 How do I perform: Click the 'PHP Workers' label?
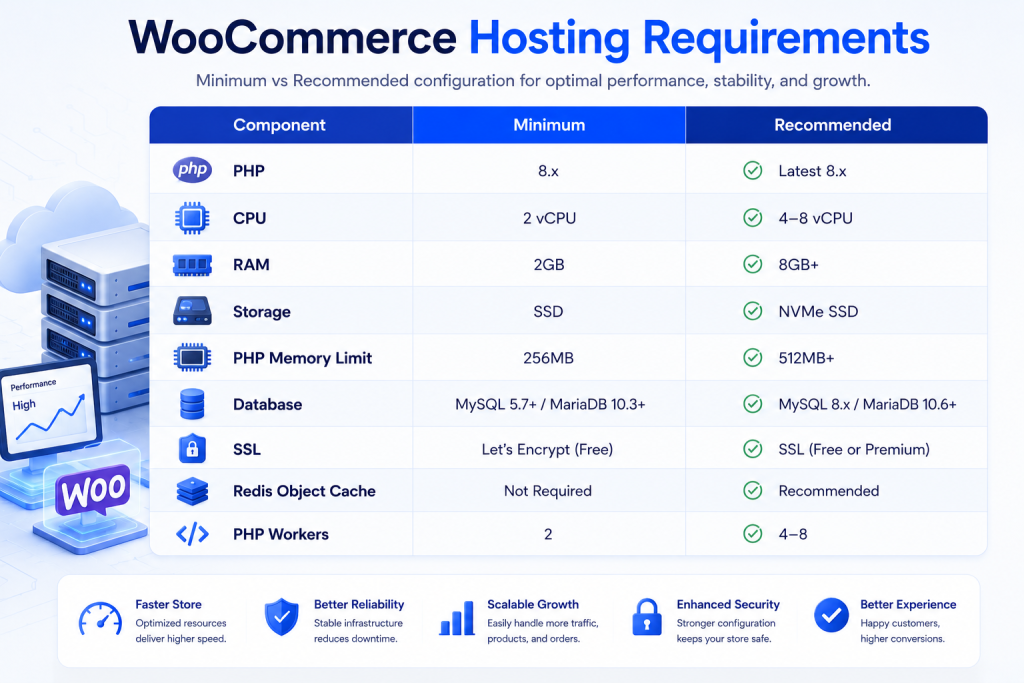pyautogui.click(x=281, y=534)
